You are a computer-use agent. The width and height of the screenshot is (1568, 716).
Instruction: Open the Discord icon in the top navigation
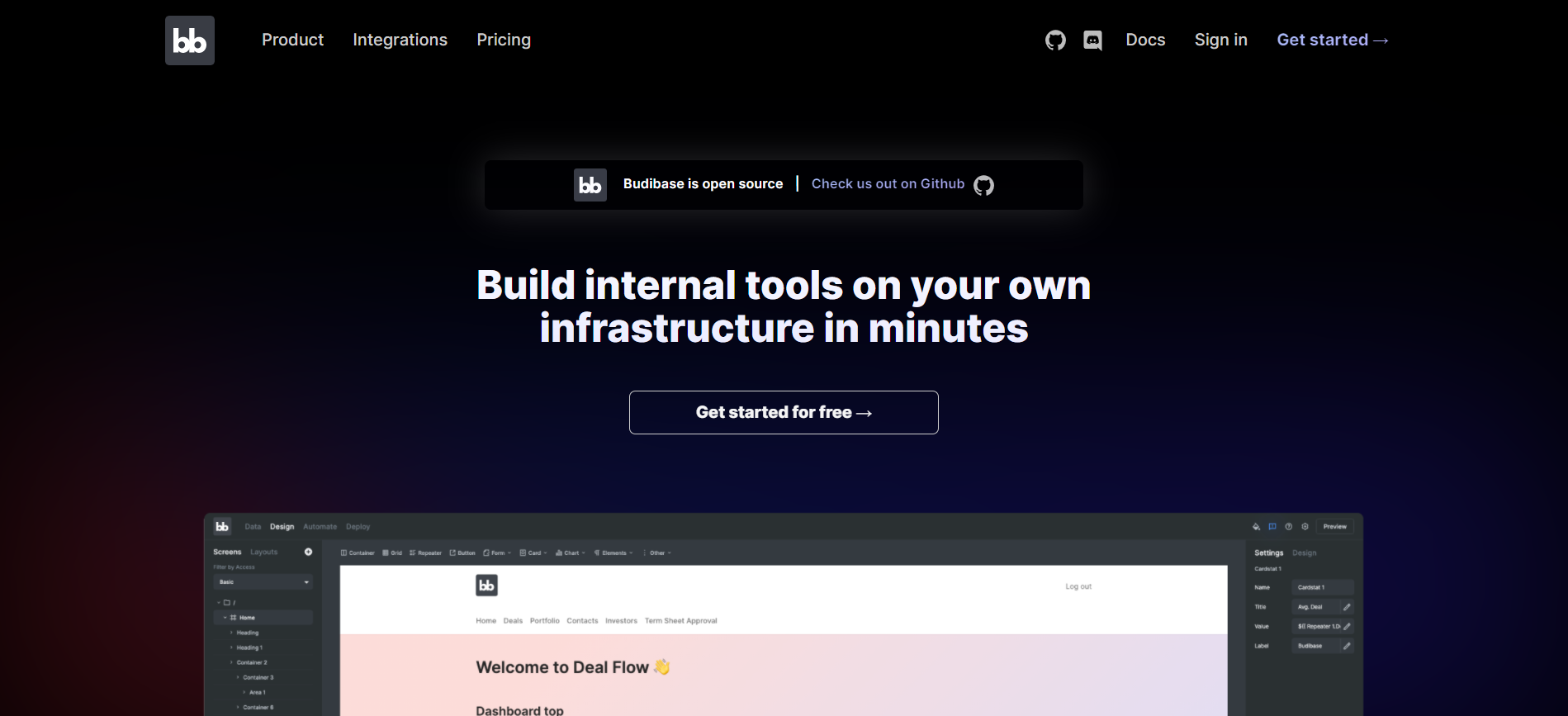1092,40
